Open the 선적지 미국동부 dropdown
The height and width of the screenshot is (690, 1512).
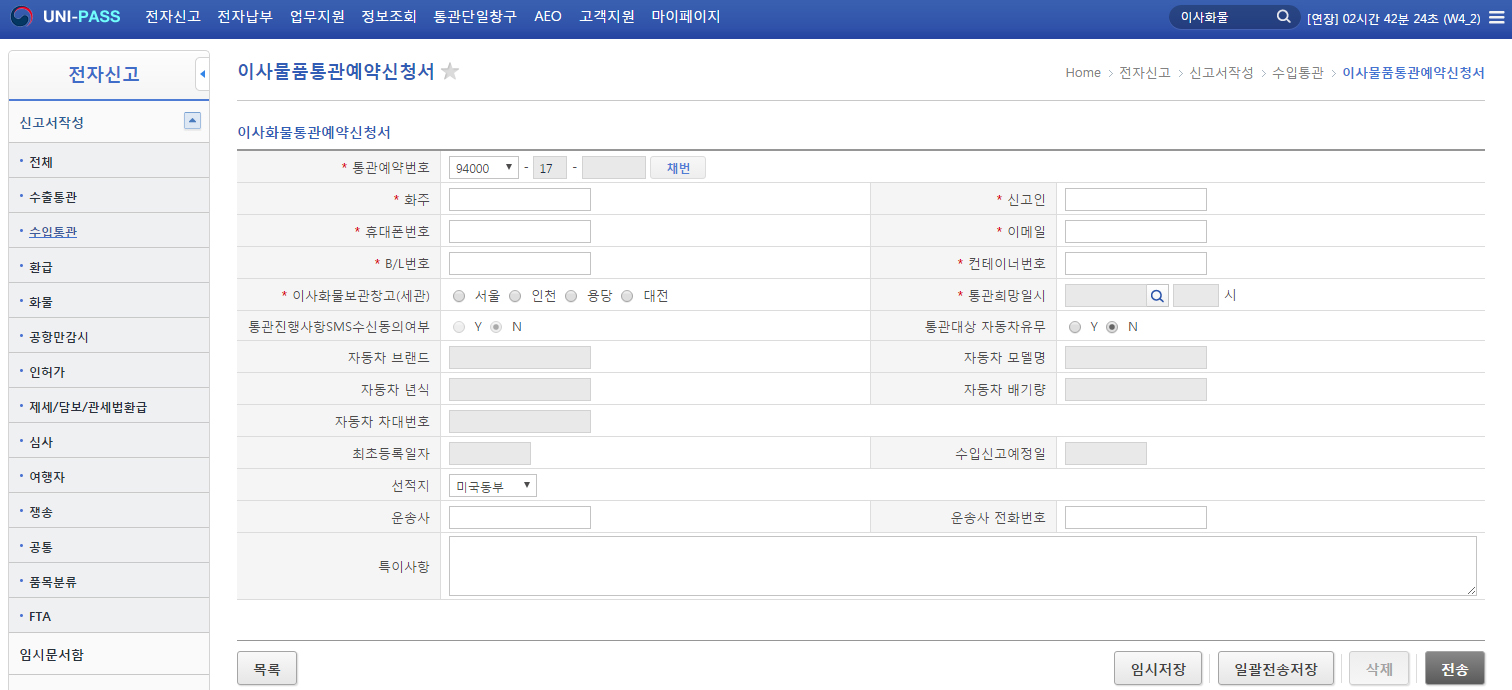coord(492,486)
